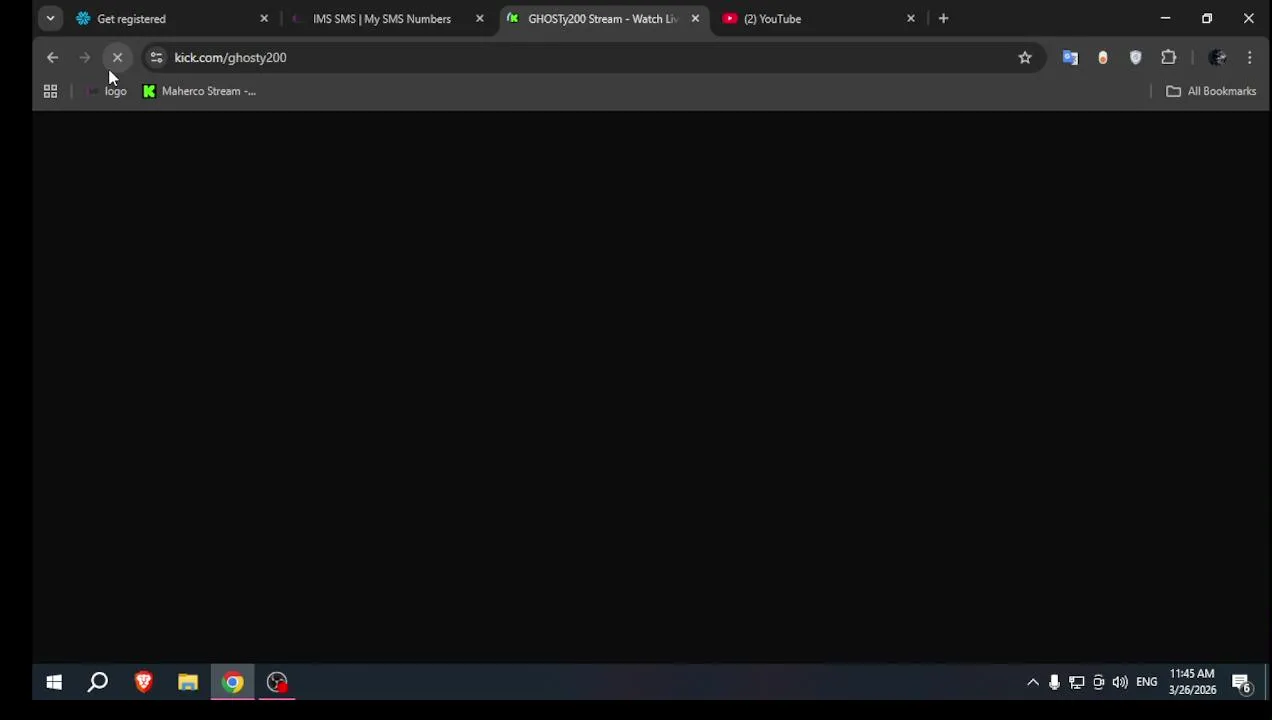Open the Maherco Stream bookmark

(x=199, y=91)
